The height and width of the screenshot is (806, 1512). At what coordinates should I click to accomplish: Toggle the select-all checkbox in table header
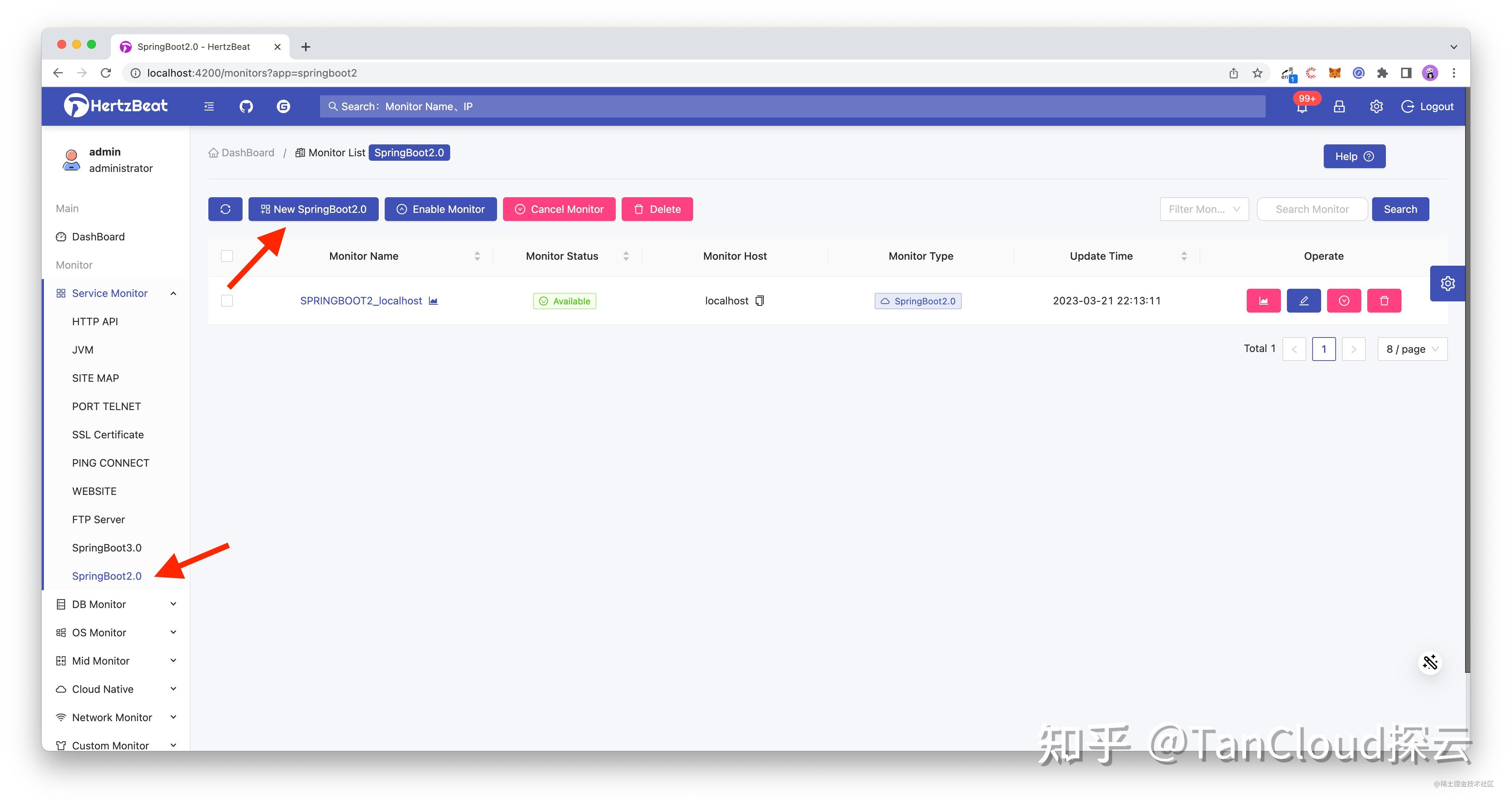(x=227, y=256)
